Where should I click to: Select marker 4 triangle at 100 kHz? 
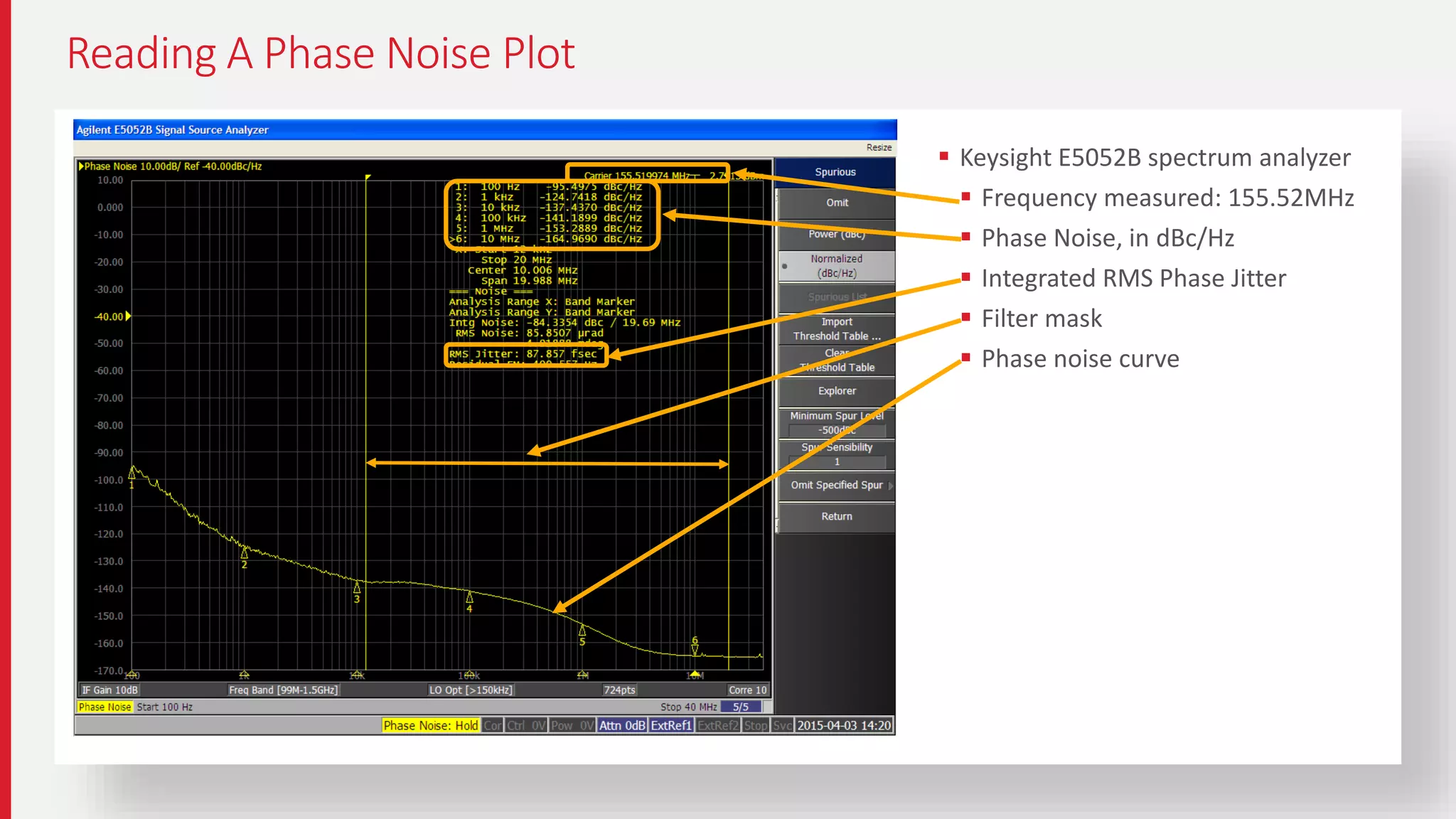click(469, 596)
